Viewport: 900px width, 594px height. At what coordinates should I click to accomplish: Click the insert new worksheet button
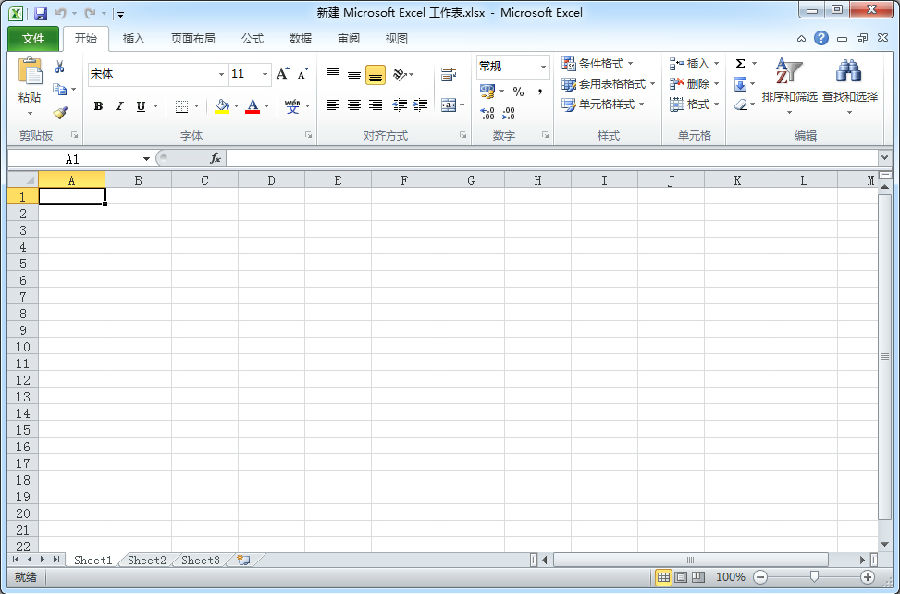pos(240,560)
